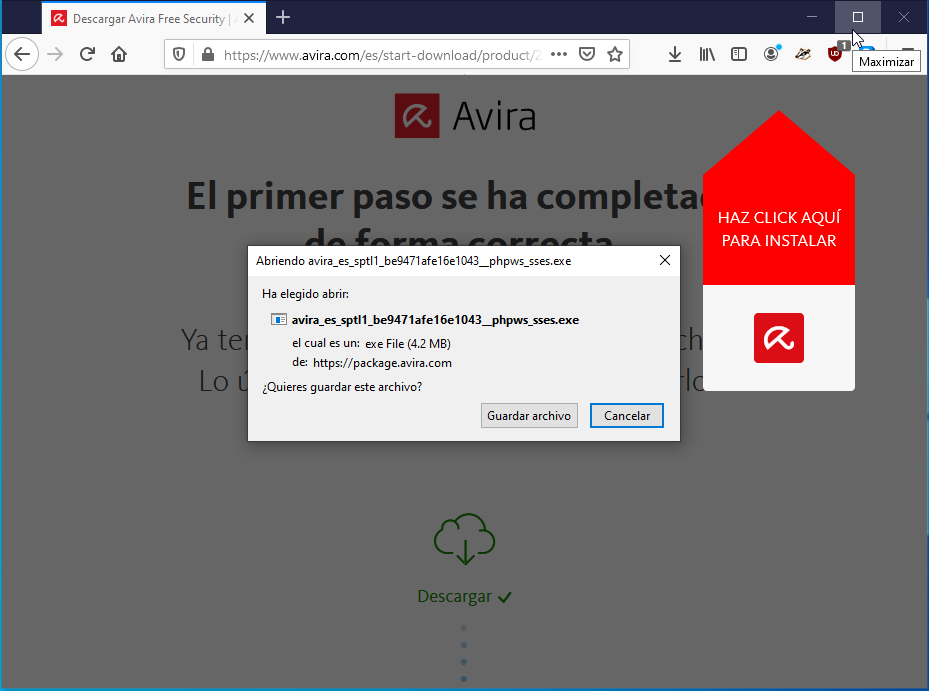Show tracking protection shield info
Image resolution: width=929 pixels, height=691 pixels.
179,55
